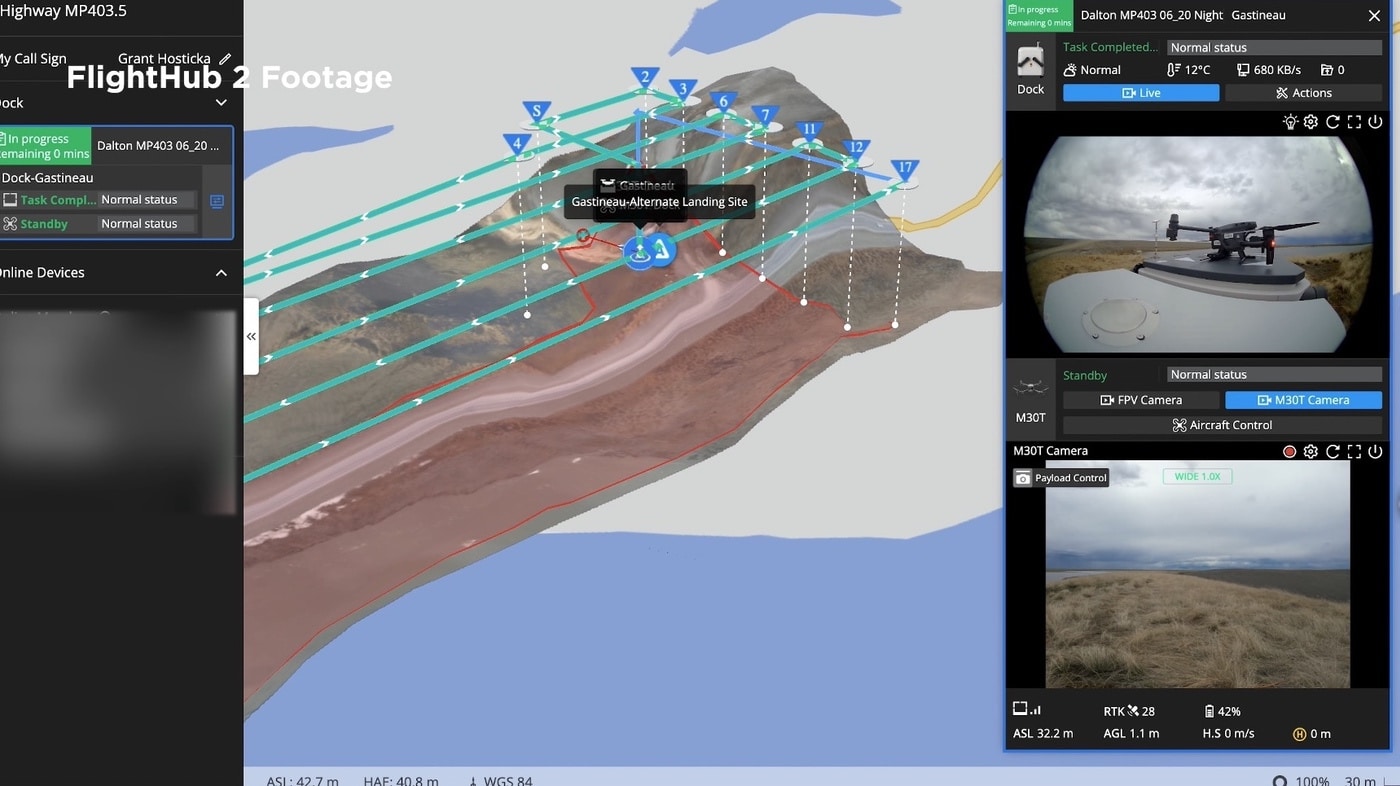This screenshot has width=1400, height=786.
Task: Open dock camera settings gear
Action: click(x=1311, y=122)
